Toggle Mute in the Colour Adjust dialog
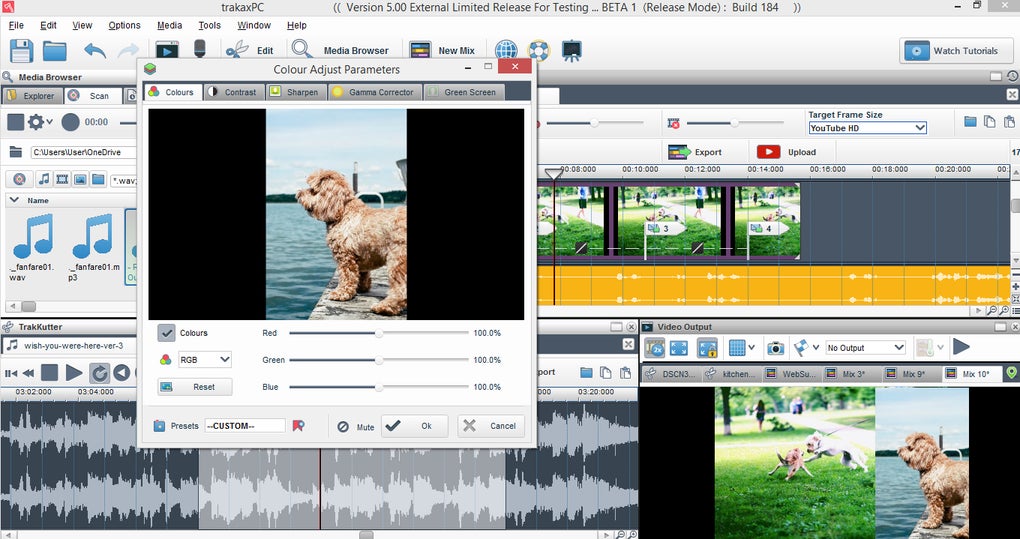 [355, 427]
